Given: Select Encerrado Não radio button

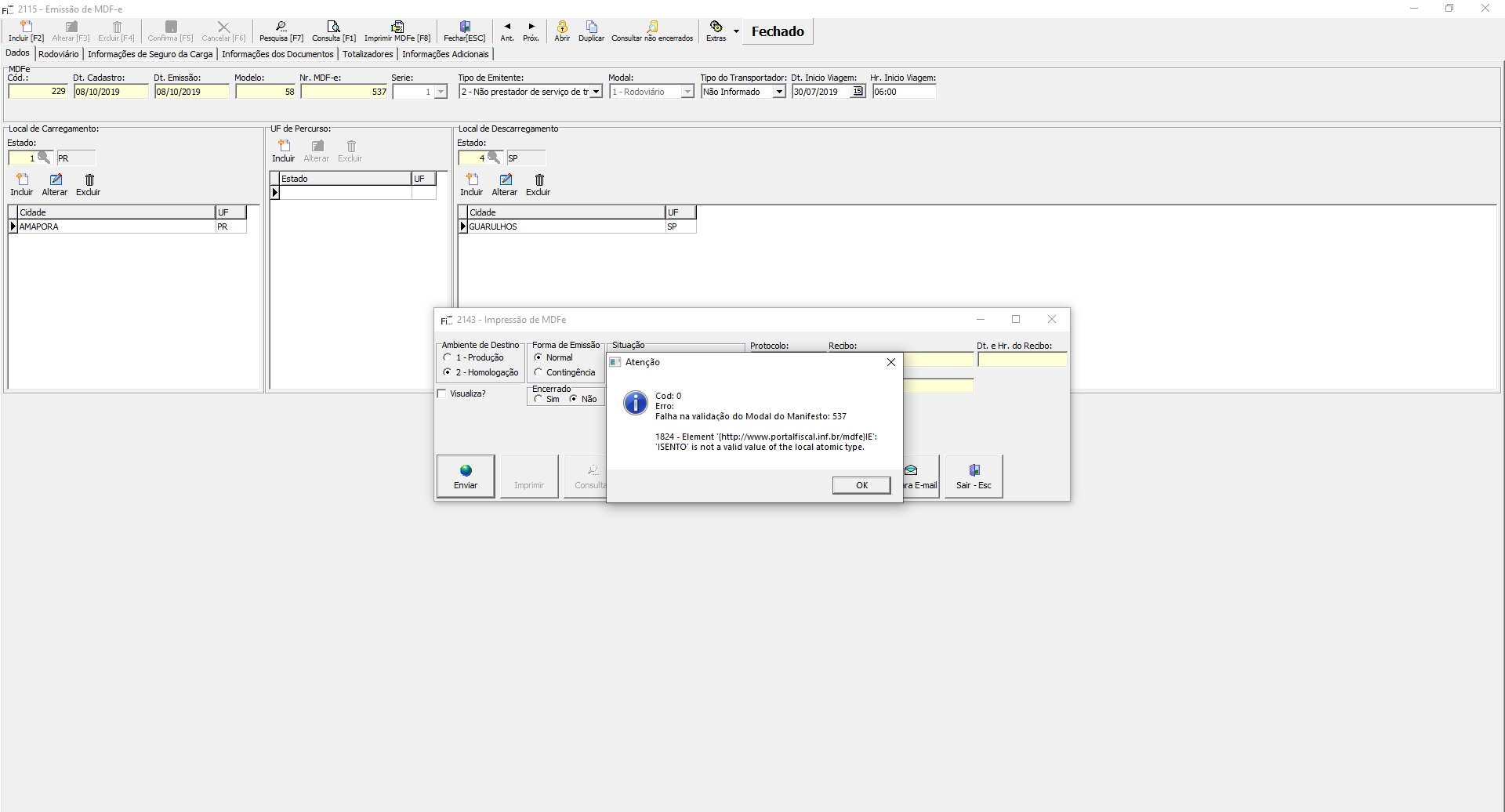Looking at the screenshot, I should pyautogui.click(x=574, y=399).
